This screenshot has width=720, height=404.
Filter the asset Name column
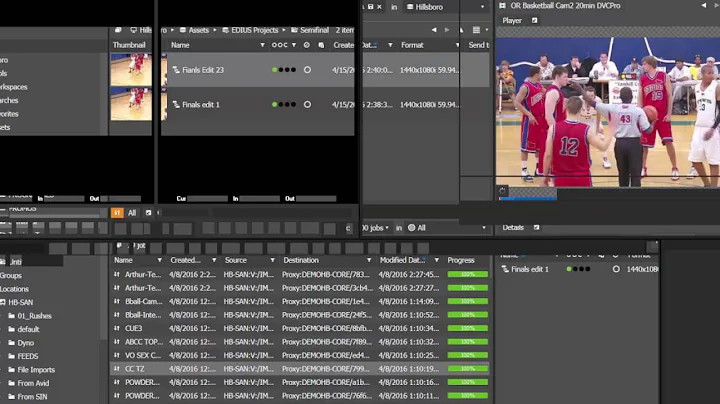tap(262, 45)
